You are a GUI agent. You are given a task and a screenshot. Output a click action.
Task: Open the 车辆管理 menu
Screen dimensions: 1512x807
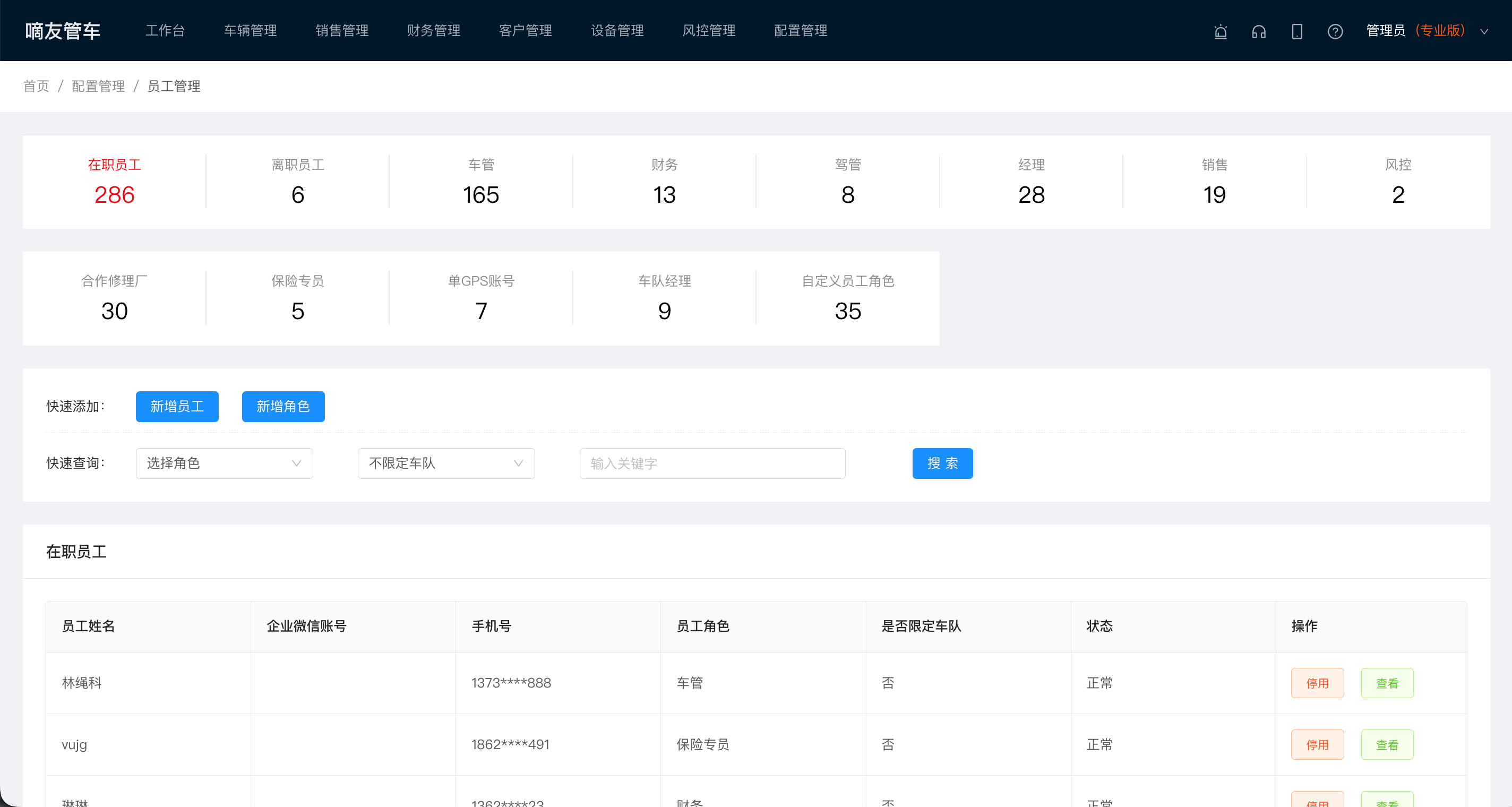[x=250, y=30]
